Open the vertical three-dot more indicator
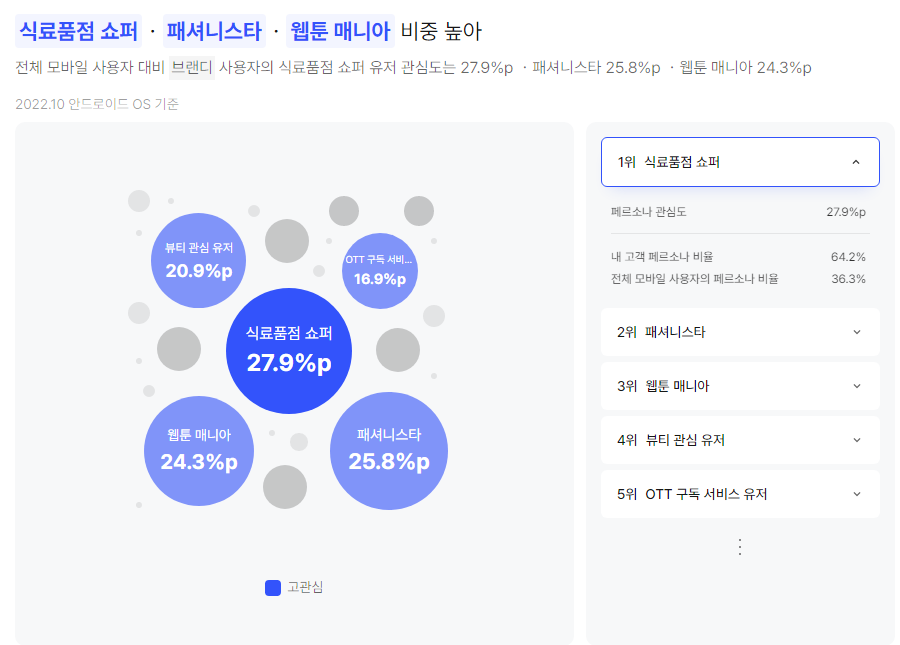This screenshot has width=900, height=645. tap(740, 547)
